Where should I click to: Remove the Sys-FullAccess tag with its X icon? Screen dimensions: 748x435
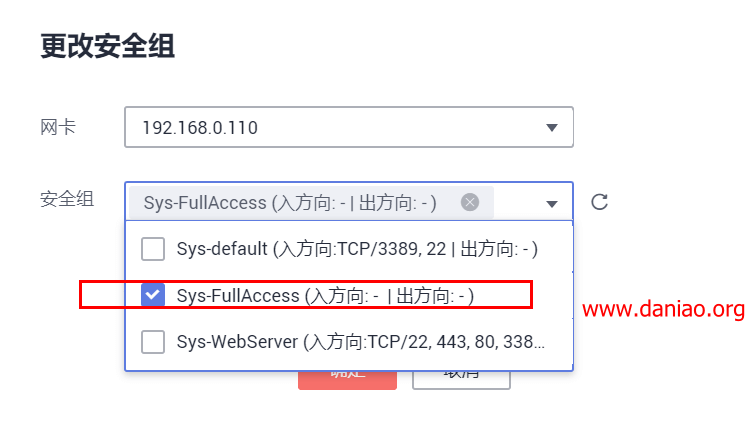click(x=470, y=202)
